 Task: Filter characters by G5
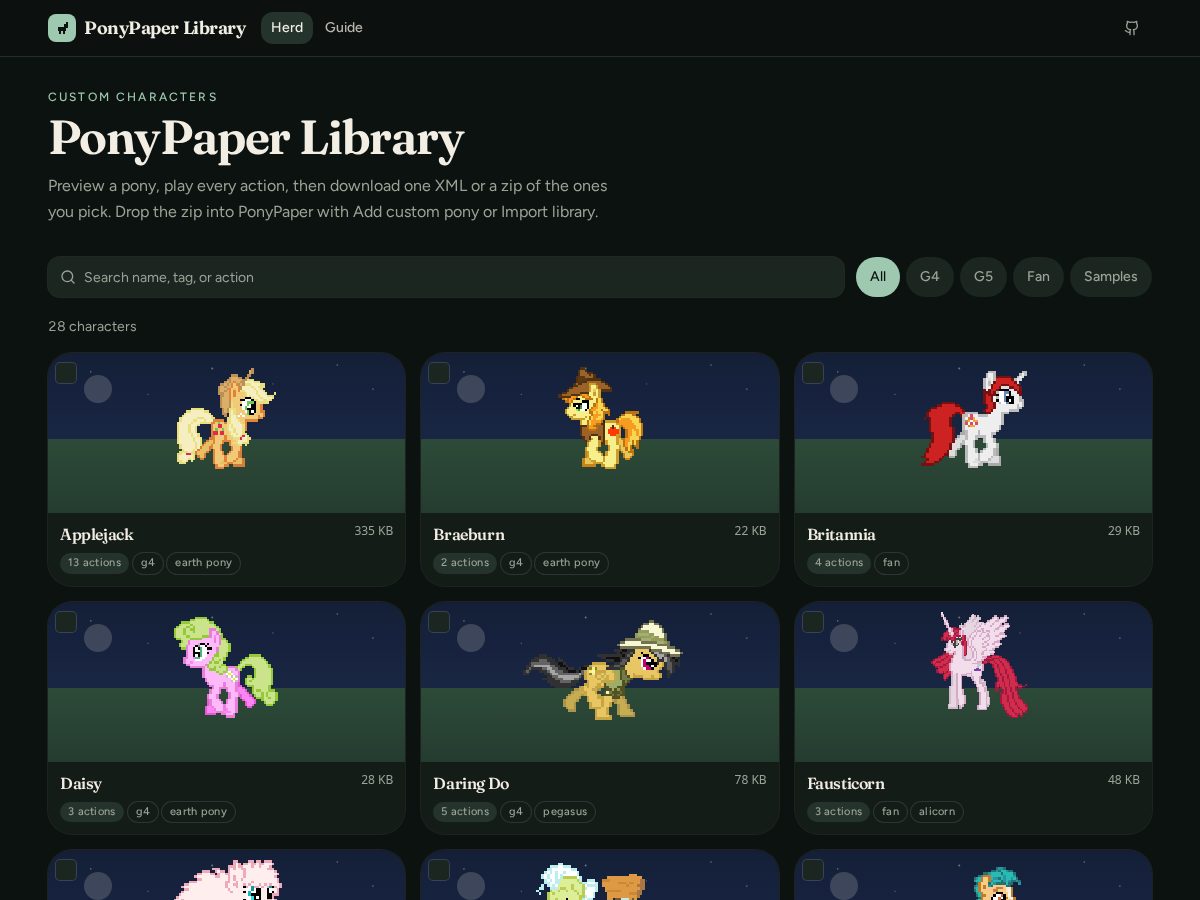point(984,277)
